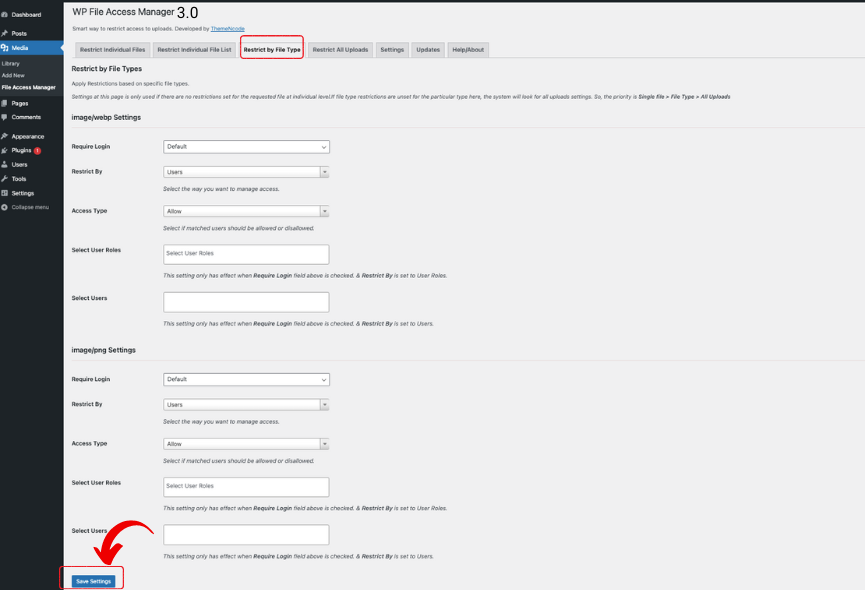865x590 pixels.
Task: Click the Pages icon in sidebar
Action: click(4, 103)
